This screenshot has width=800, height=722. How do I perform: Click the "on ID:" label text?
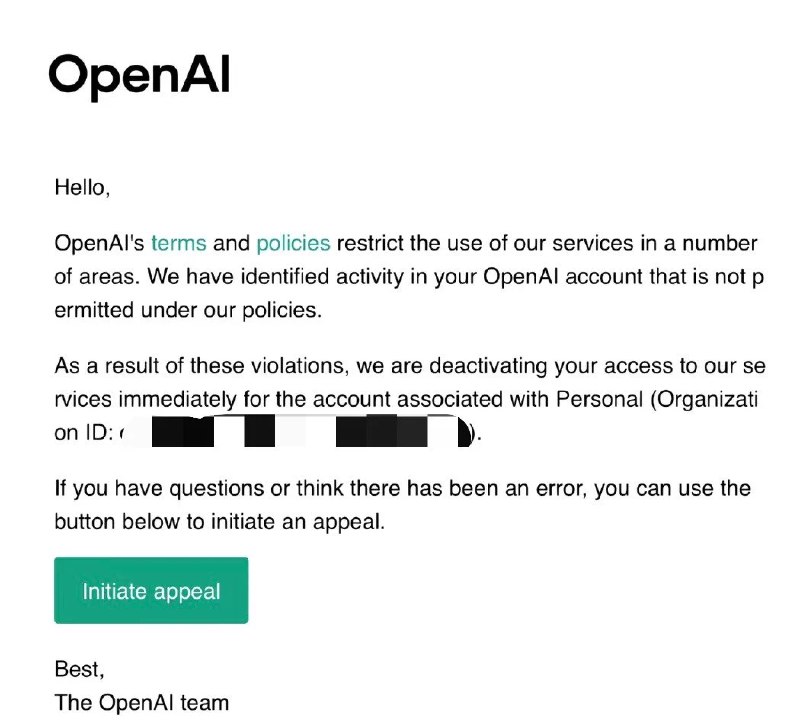[x=84, y=432]
